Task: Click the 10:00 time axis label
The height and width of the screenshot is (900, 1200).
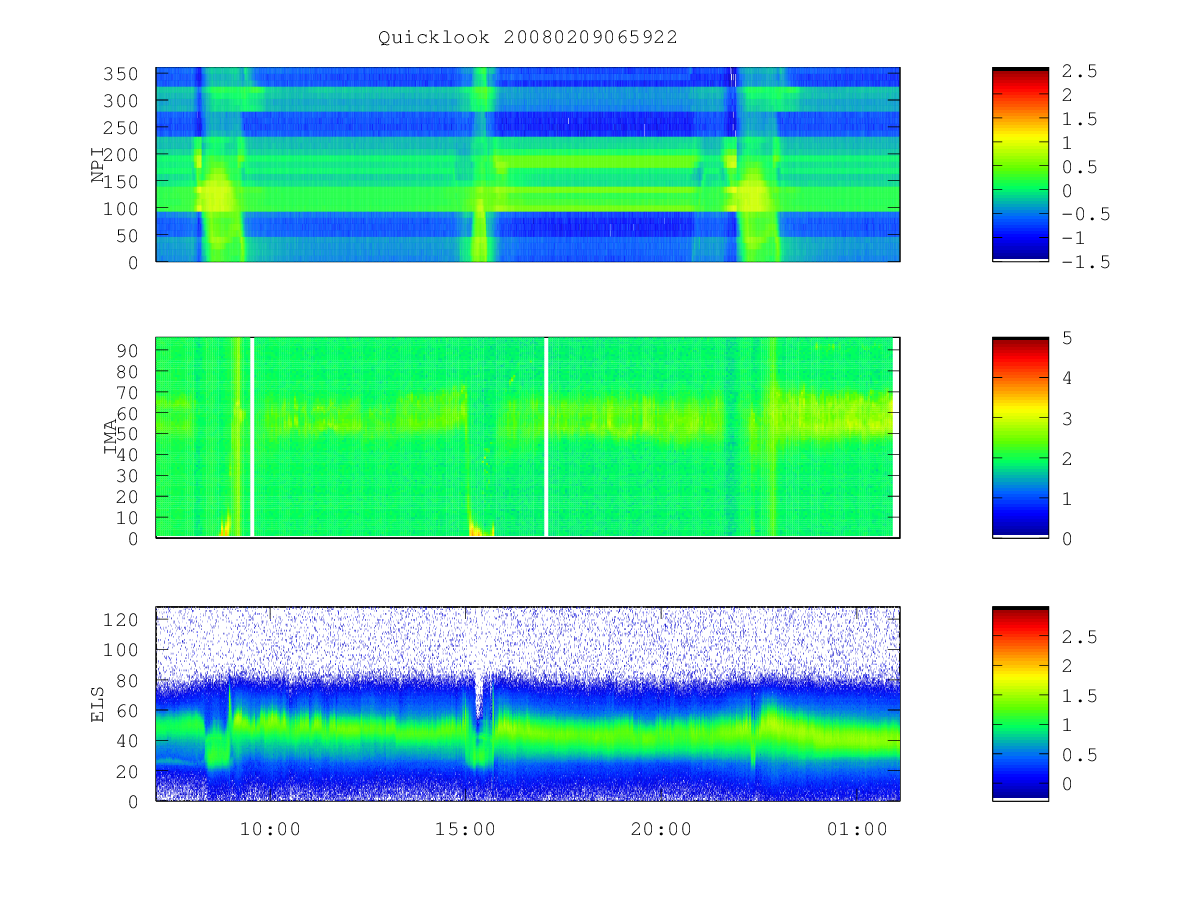Action: (271, 830)
